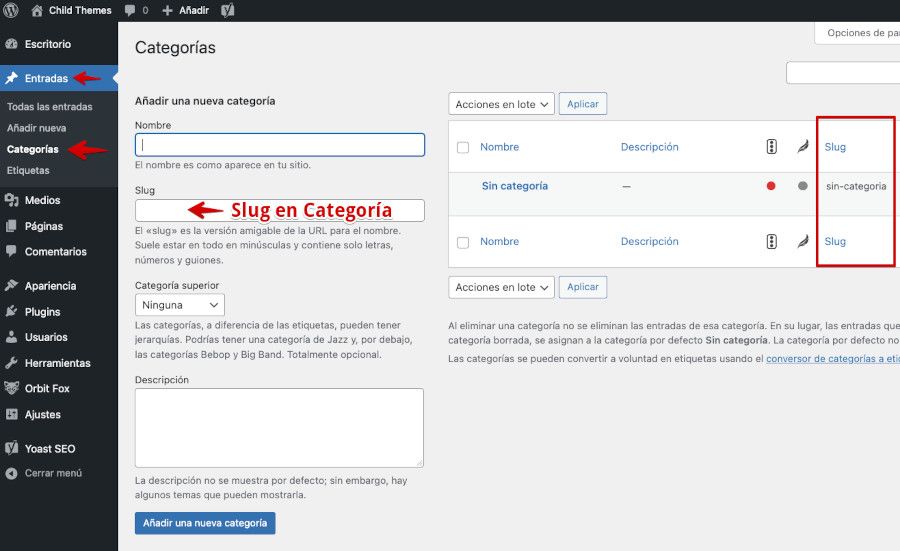Screen dimensions: 900x551
Task: Click Descripción in table footer
Action: (x=650, y=242)
